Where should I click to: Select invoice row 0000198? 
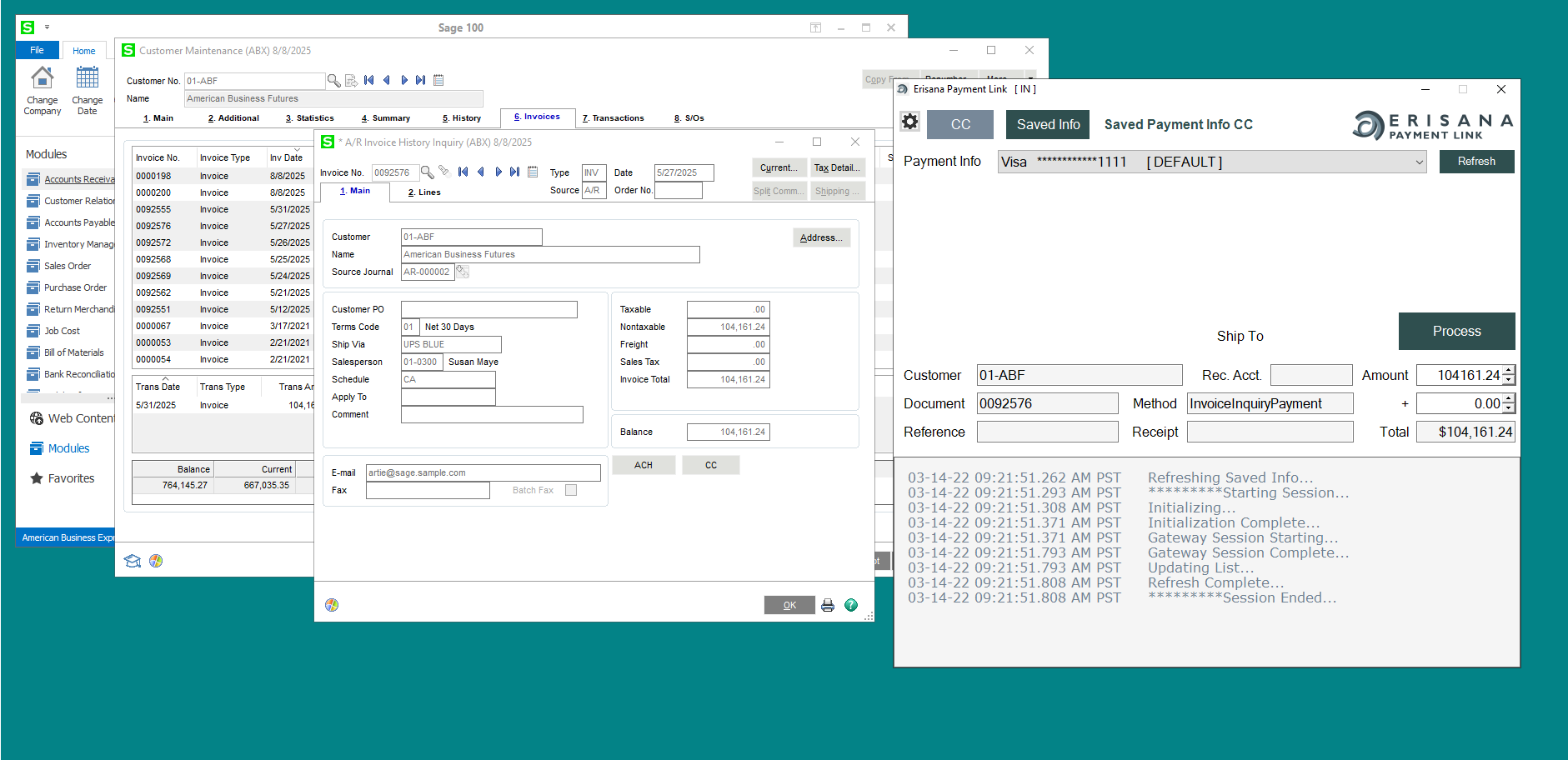pyautogui.click(x=223, y=176)
